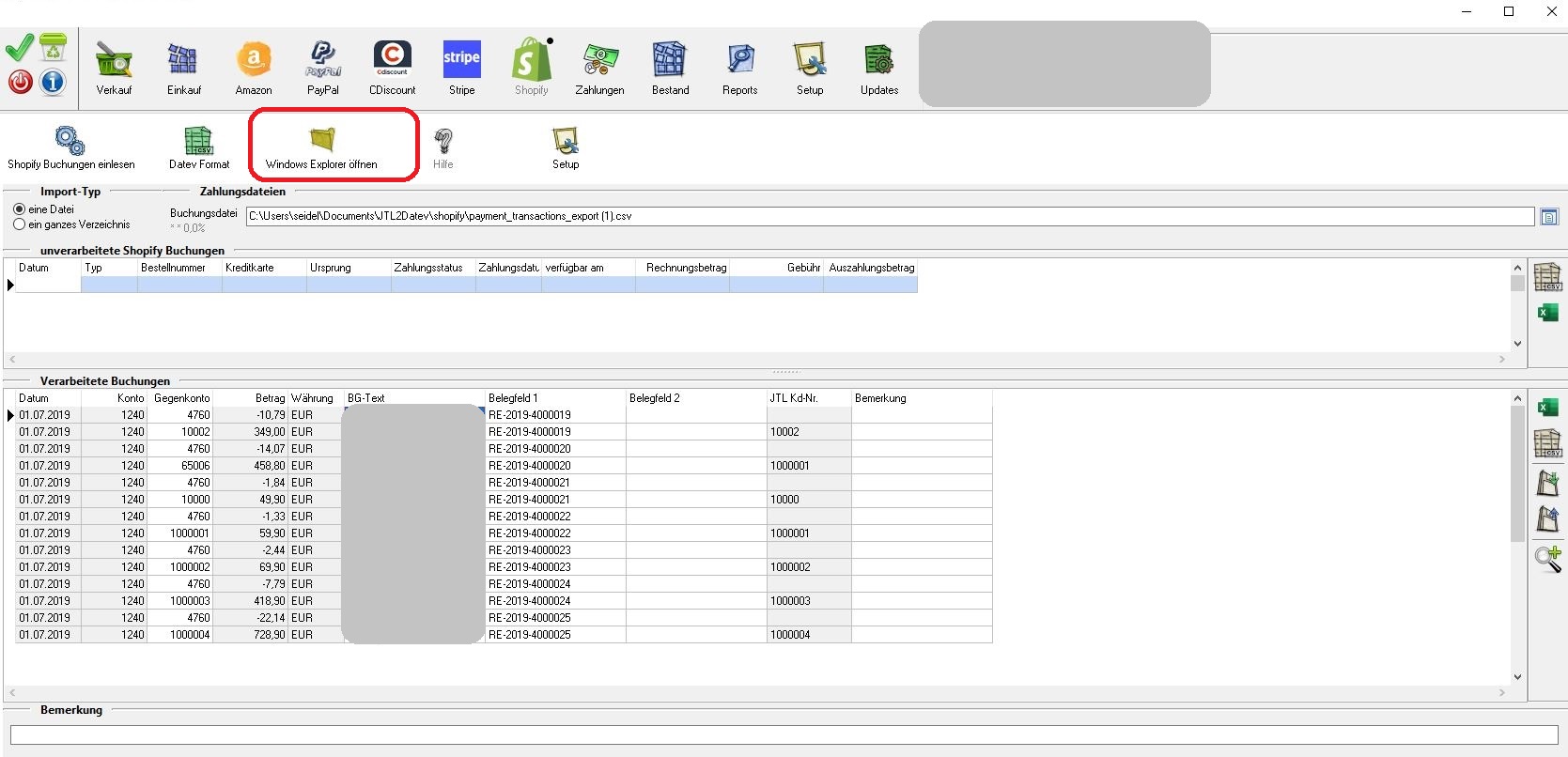Viewport: 1568px width, 757px height.
Task: Click Windows Explorer öffnen
Action: pos(321,147)
